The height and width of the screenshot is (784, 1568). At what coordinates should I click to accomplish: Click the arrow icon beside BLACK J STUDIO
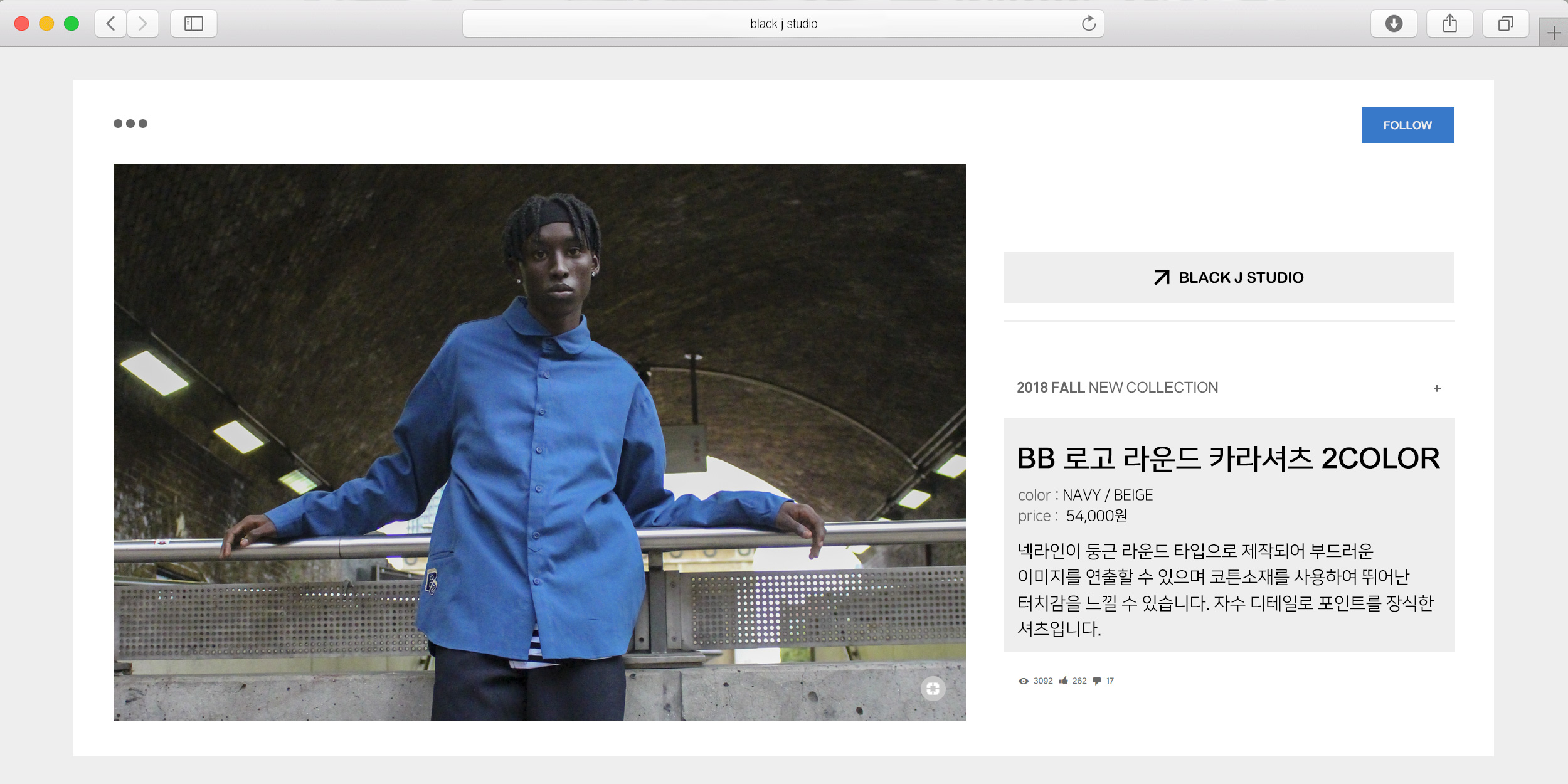(1162, 277)
